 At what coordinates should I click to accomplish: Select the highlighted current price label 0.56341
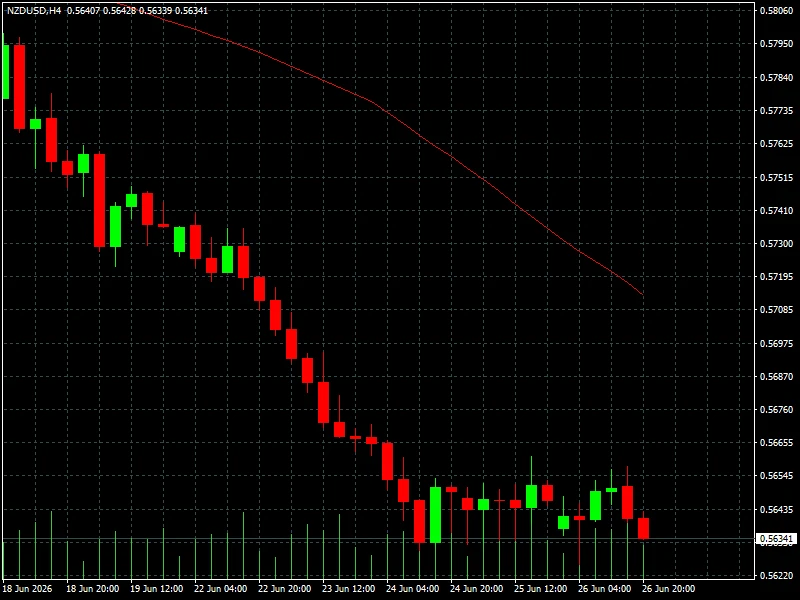tap(777, 539)
